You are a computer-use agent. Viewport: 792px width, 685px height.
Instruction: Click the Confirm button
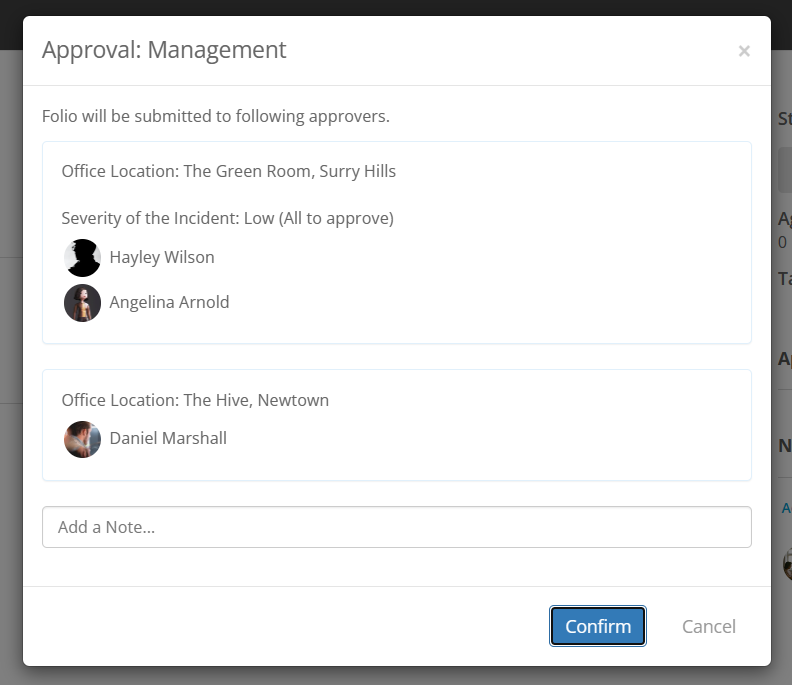[x=598, y=626]
